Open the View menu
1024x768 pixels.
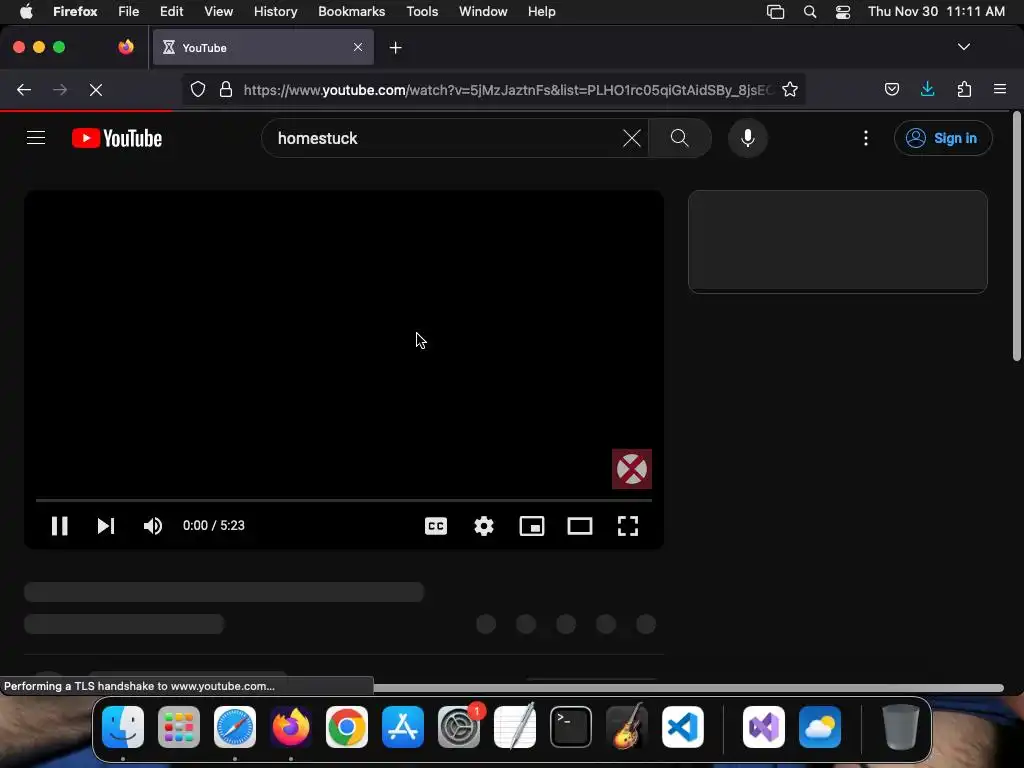click(218, 11)
